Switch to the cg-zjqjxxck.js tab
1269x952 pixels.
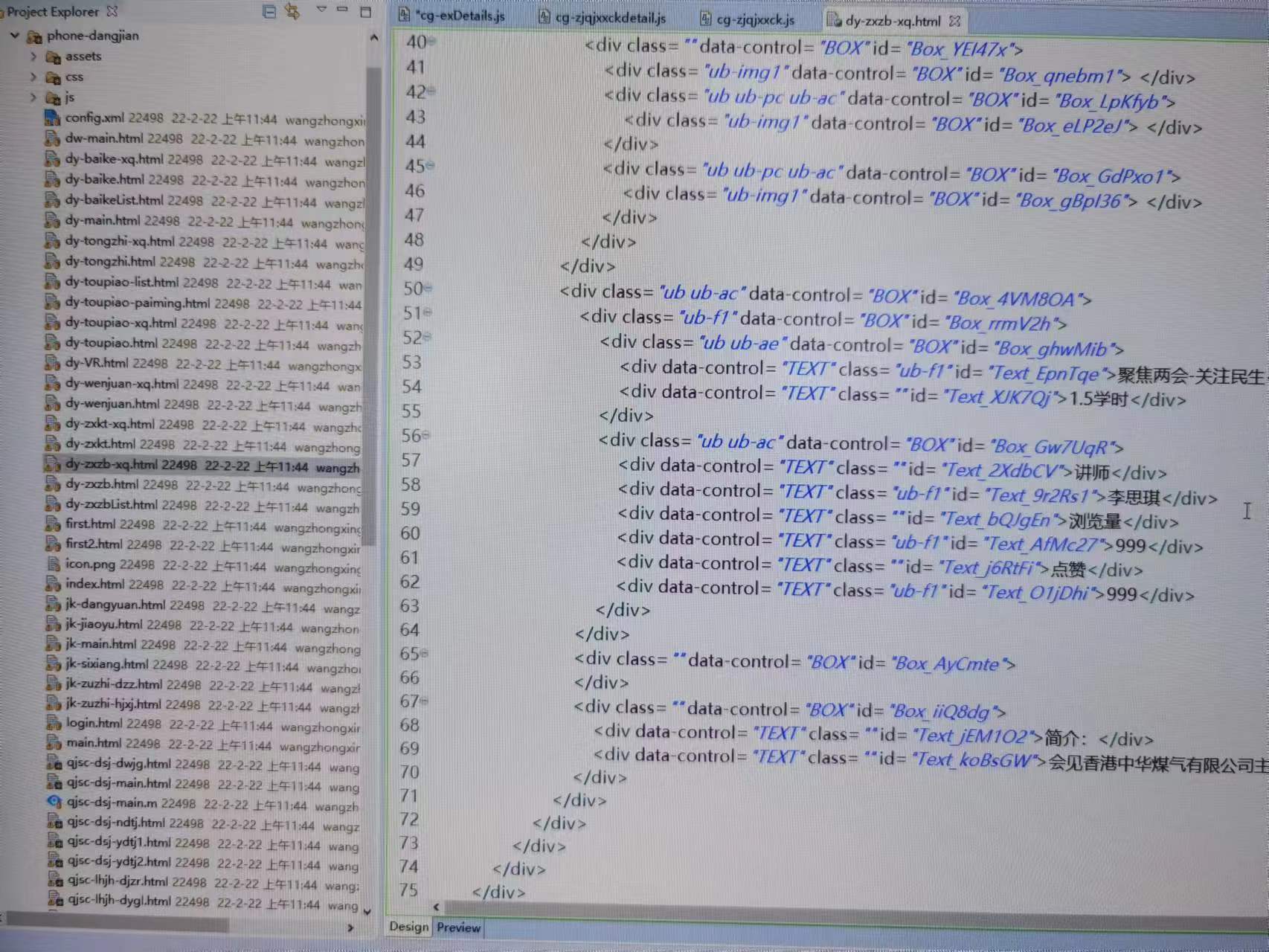click(748, 19)
